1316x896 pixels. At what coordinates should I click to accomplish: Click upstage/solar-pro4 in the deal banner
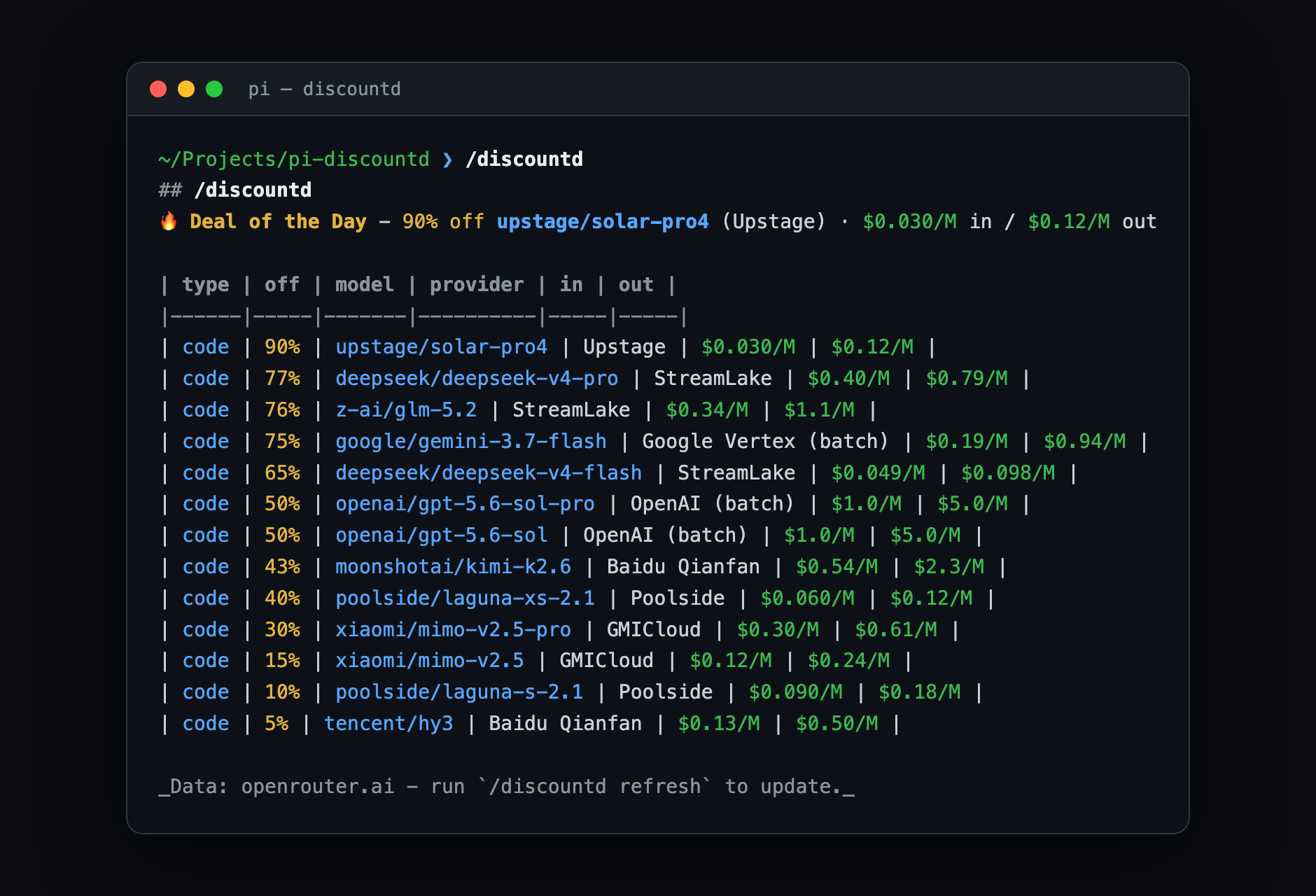tap(603, 222)
